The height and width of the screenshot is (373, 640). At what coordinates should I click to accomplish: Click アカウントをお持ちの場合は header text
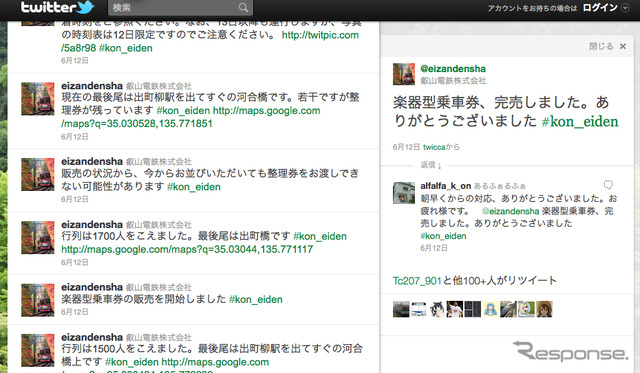(532, 8)
